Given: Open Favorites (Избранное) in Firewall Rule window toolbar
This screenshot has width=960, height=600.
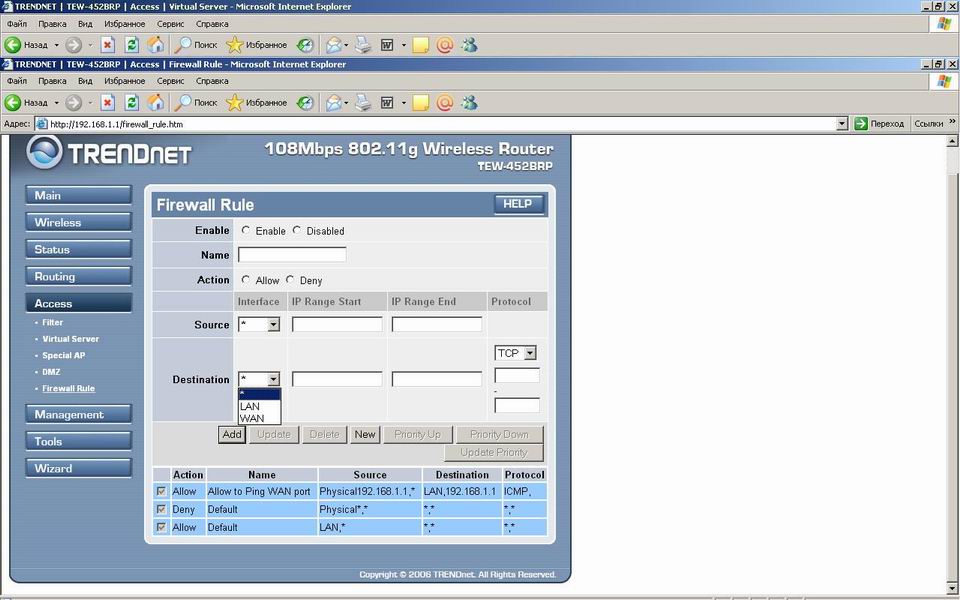Looking at the screenshot, I should click(x=257, y=103).
